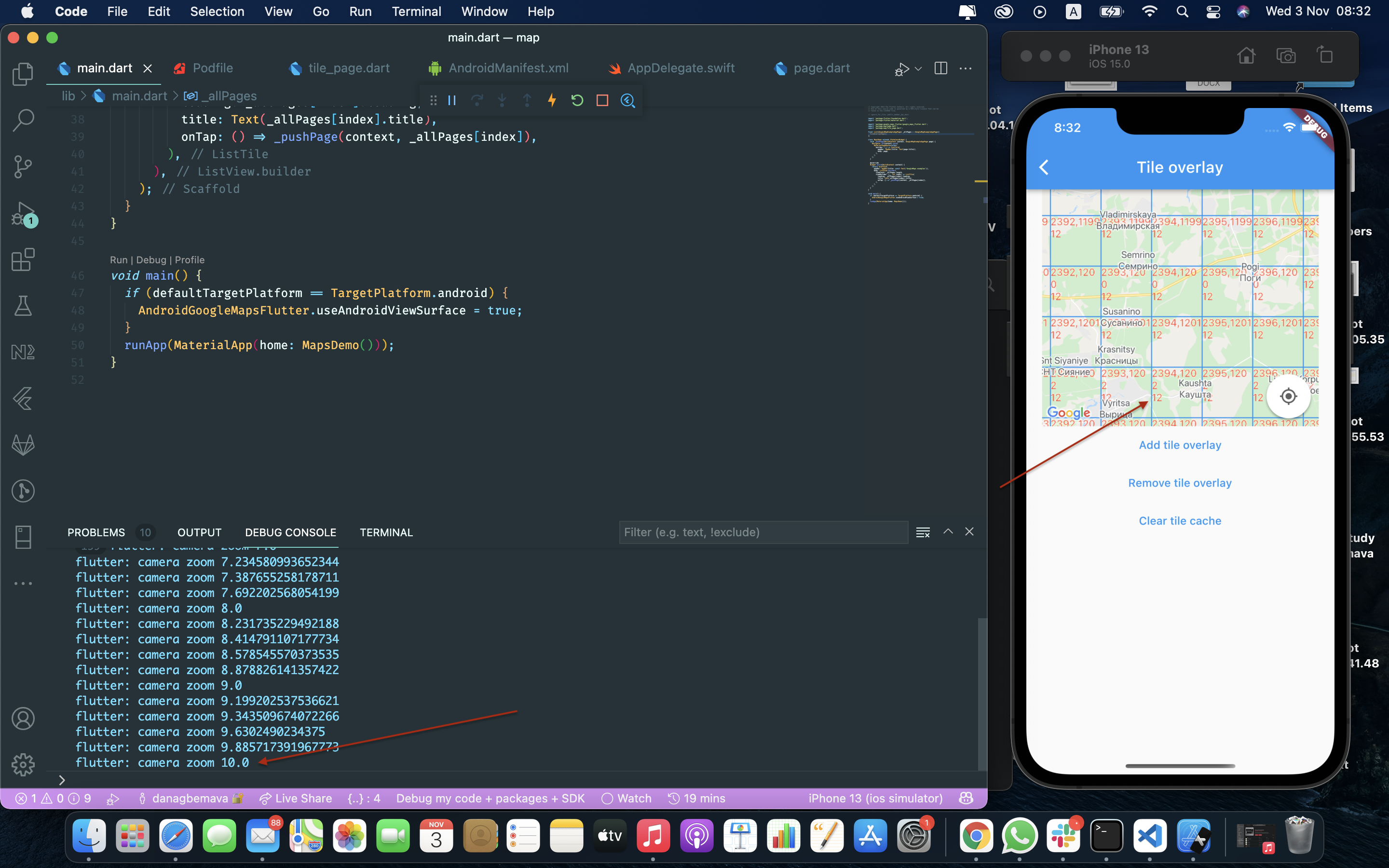
Task: Click Debug my code + packages + SDK
Action: [x=490, y=798]
